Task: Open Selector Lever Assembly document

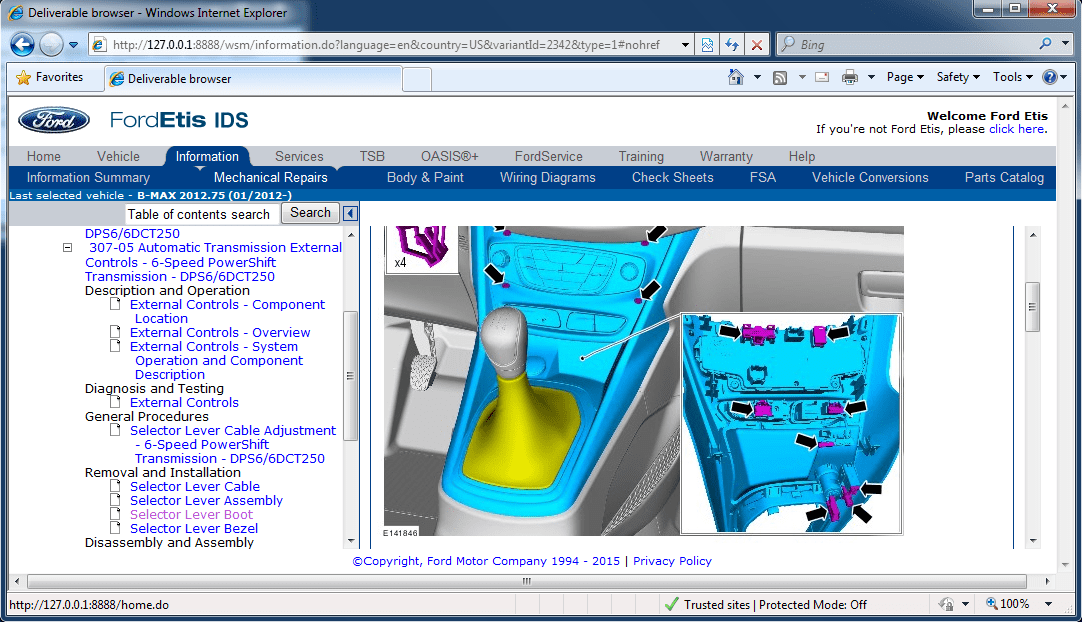Action: coord(206,500)
